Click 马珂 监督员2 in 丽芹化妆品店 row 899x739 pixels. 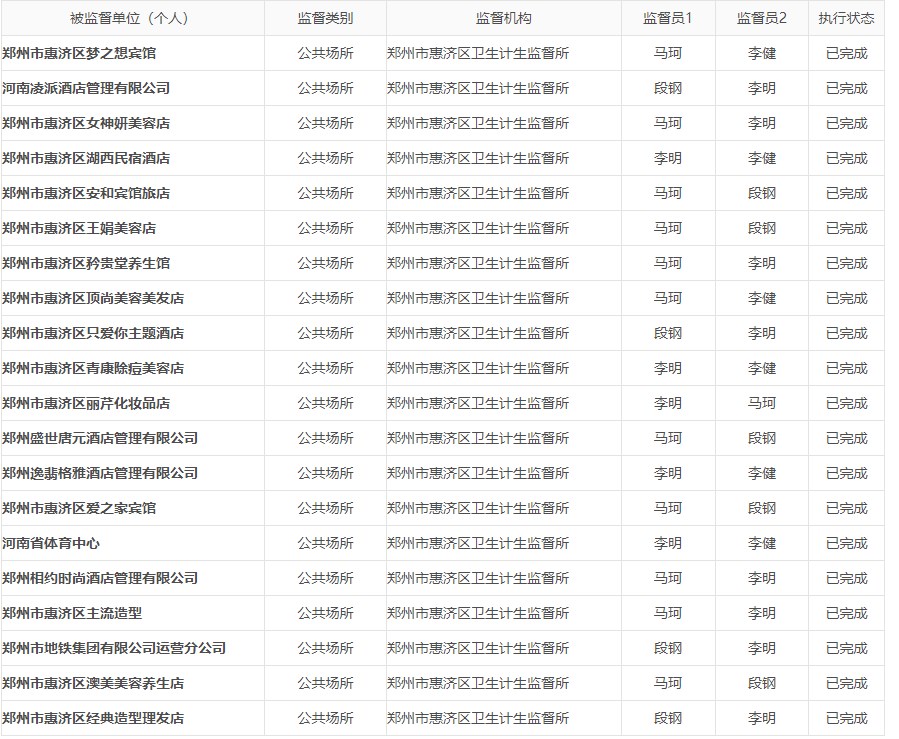point(761,403)
